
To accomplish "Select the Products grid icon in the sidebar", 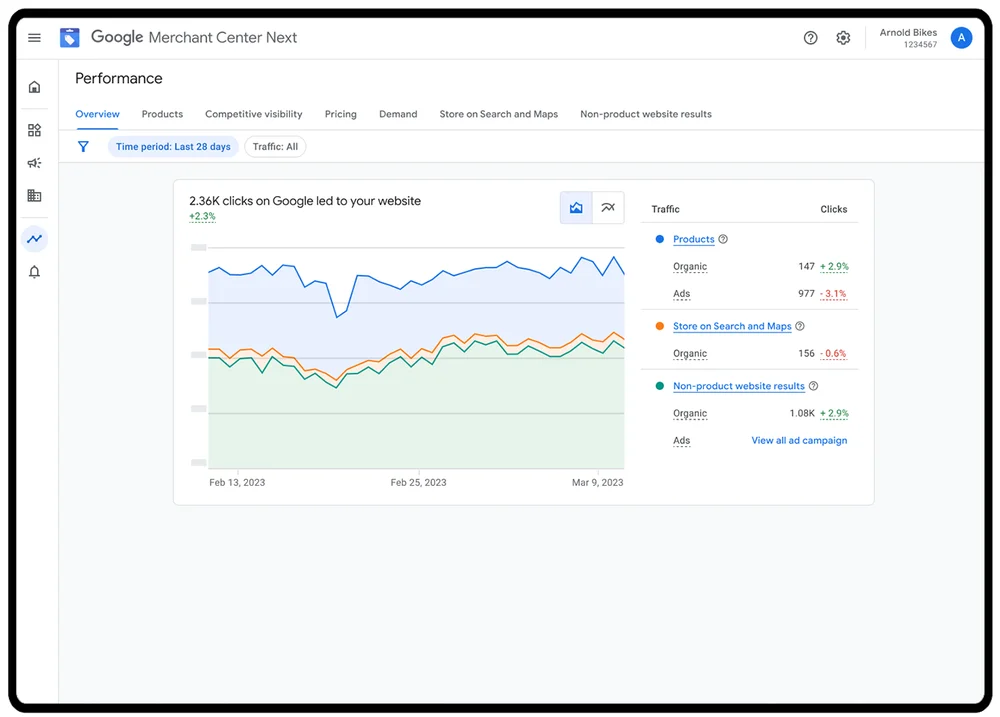I will coord(34,129).
